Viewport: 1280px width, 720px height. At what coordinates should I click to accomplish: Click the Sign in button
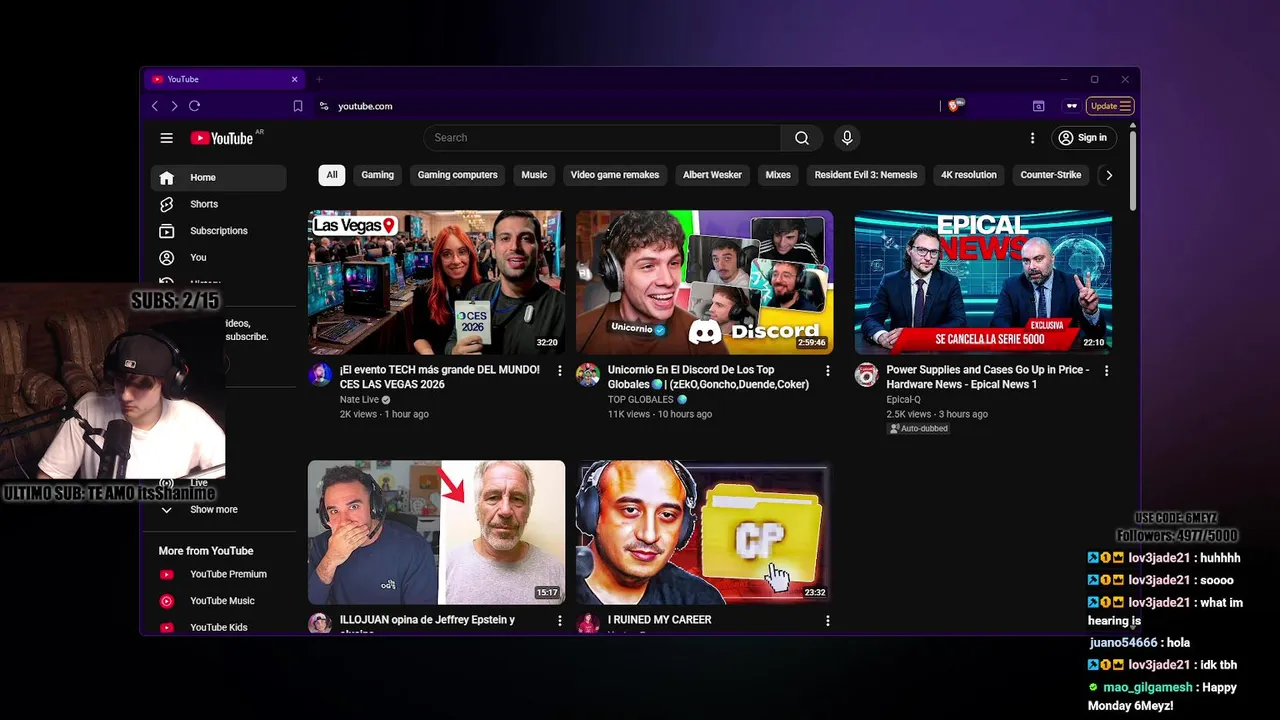pyautogui.click(x=1082, y=138)
